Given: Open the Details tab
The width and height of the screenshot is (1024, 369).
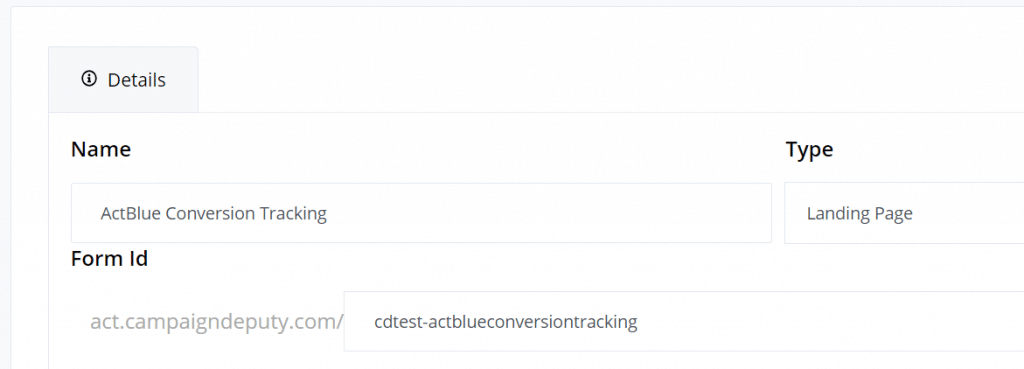Looking at the screenshot, I should 123,80.
